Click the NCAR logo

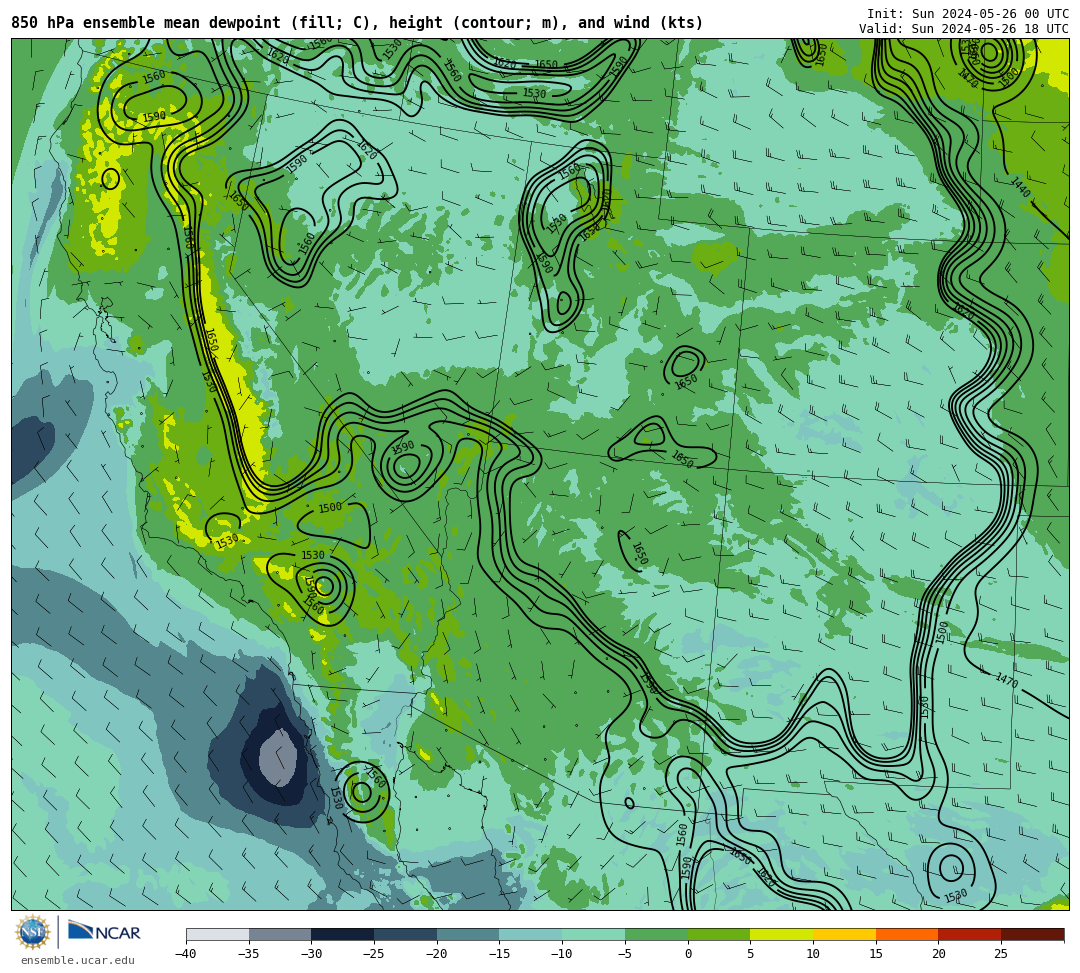pos(104,932)
